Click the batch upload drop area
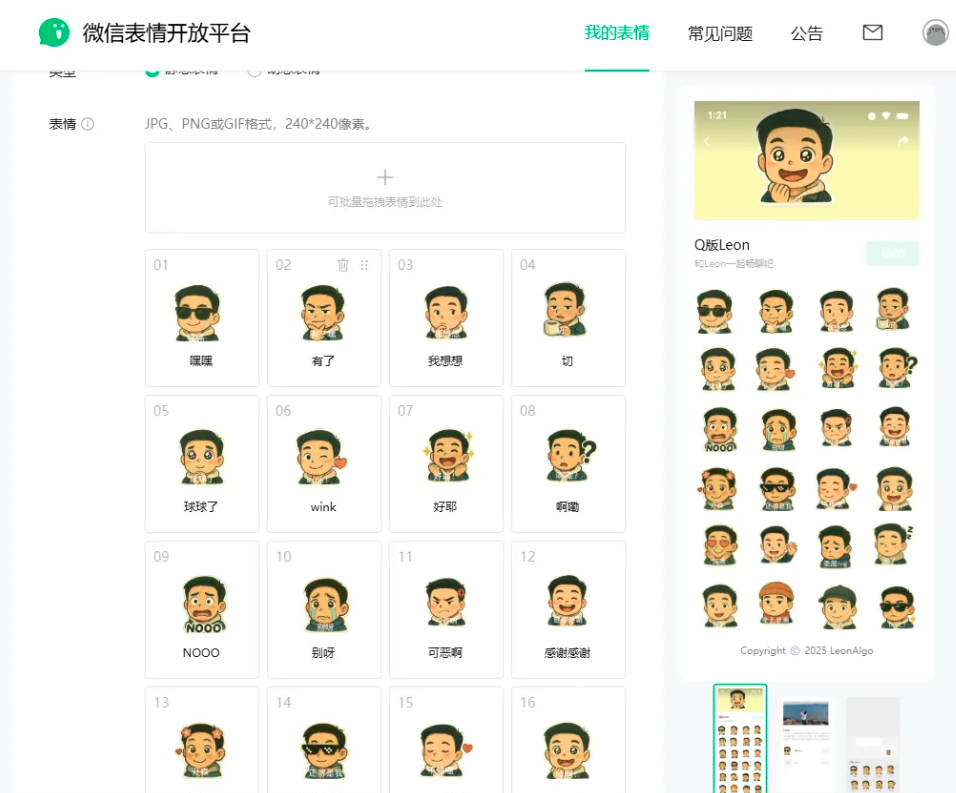Screen dimensions: 956x793 (x=385, y=188)
